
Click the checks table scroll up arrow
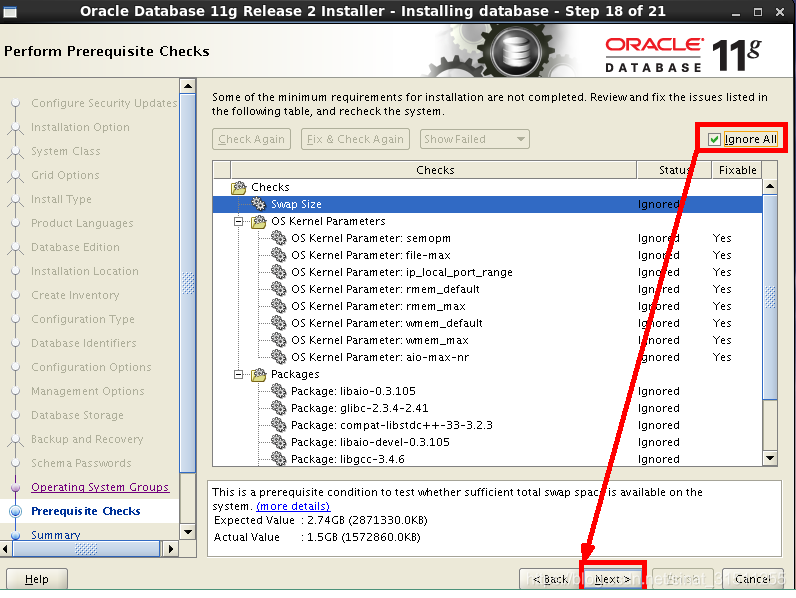(x=770, y=186)
